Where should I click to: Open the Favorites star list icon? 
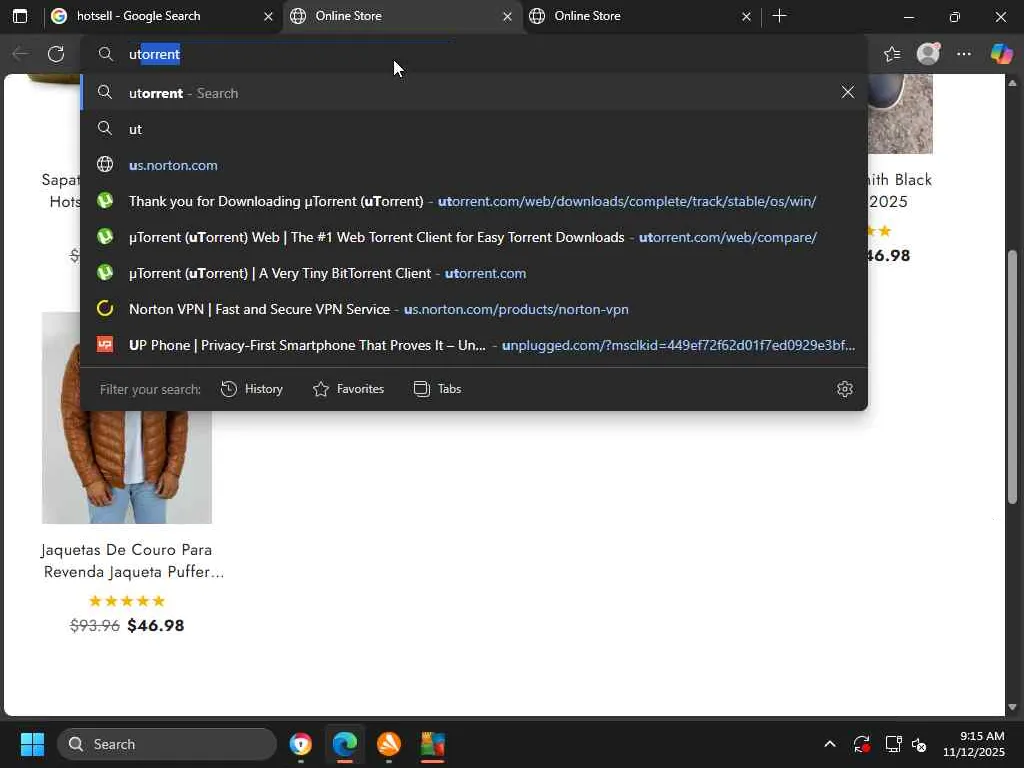[x=892, y=54]
